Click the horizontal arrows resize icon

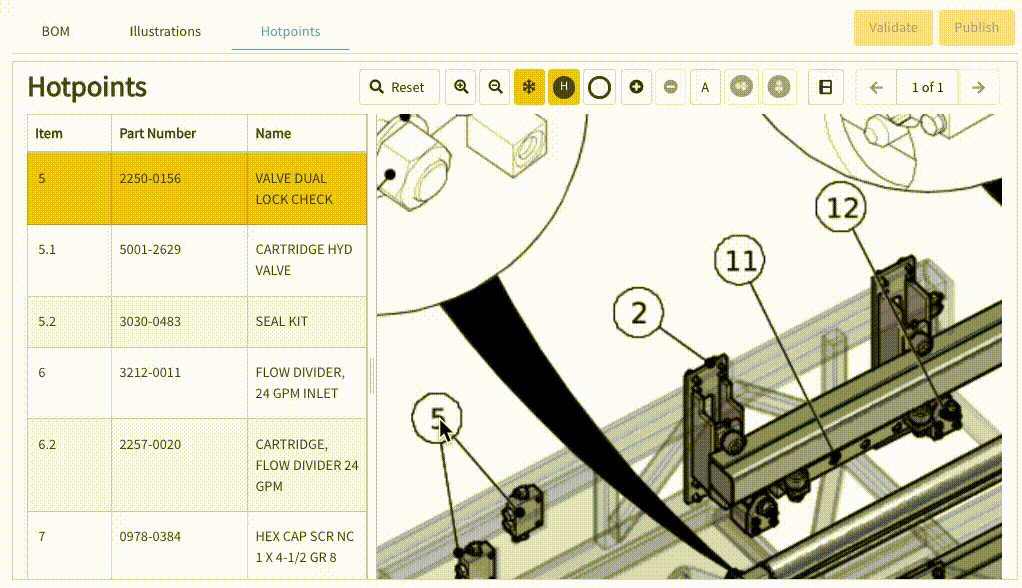[741, 87]
